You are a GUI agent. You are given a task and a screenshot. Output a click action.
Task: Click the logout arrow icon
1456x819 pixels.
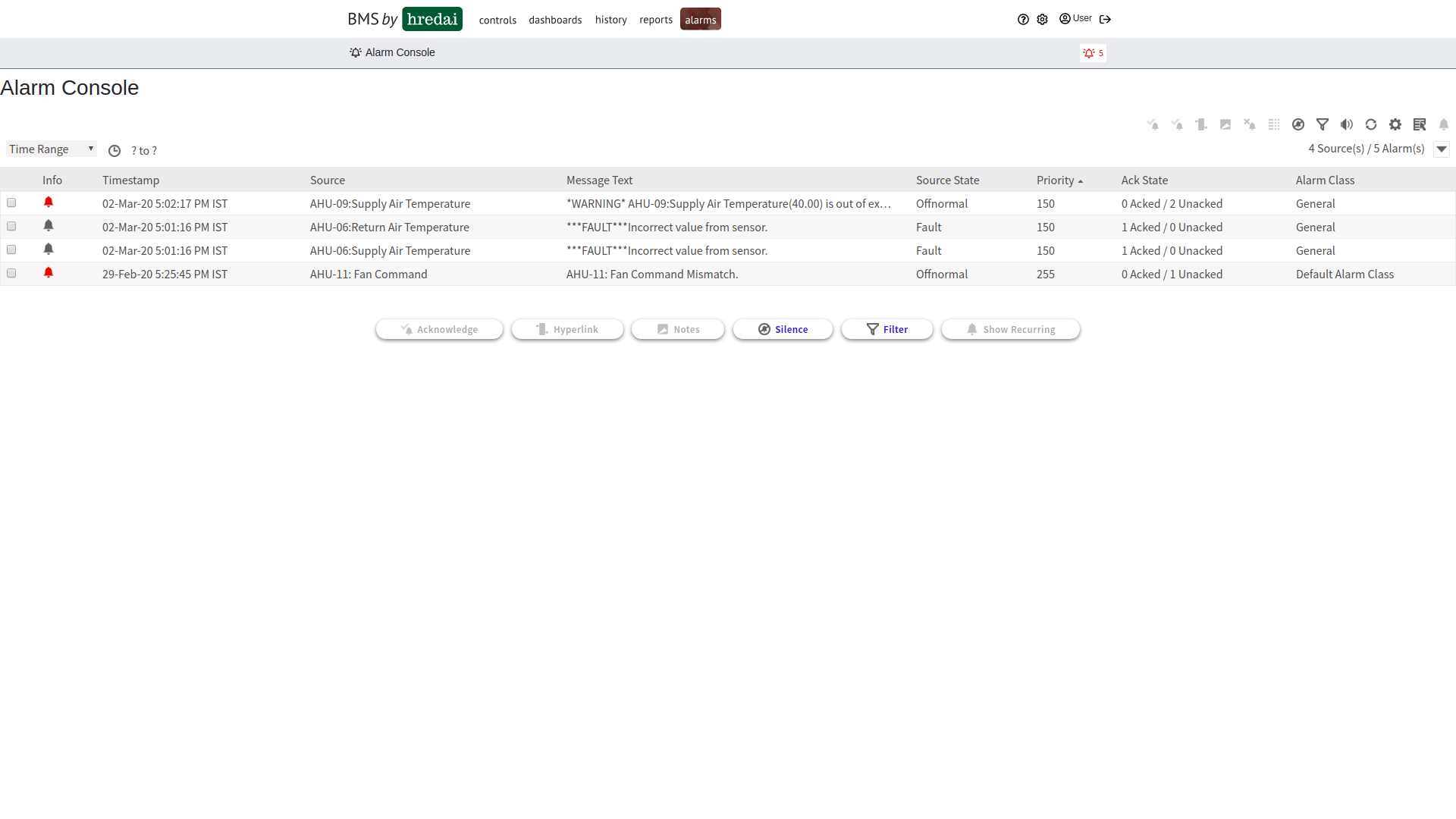[x=1105, y=20]
